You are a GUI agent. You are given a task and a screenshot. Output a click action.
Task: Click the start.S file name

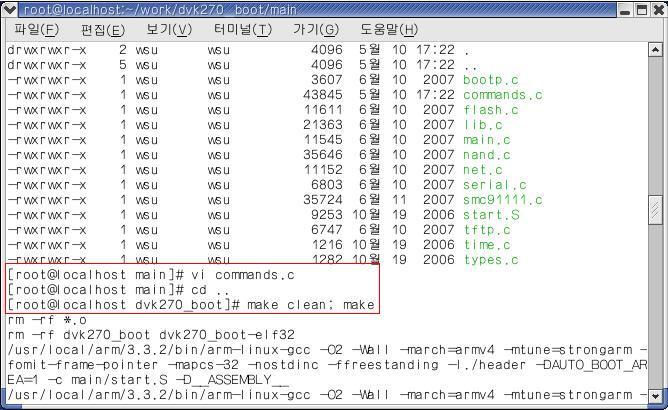(x=491, y=214)
